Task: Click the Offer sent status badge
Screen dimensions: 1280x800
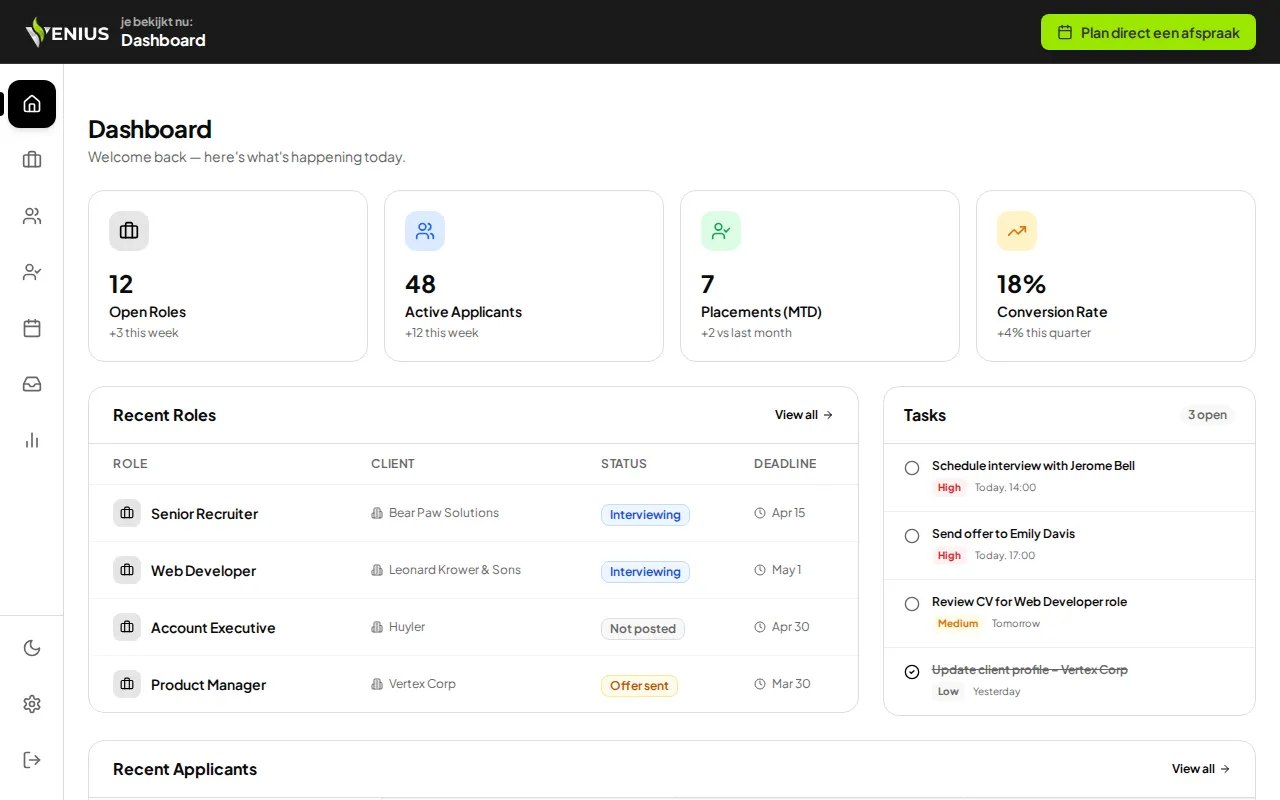Action: pos(639,686)
